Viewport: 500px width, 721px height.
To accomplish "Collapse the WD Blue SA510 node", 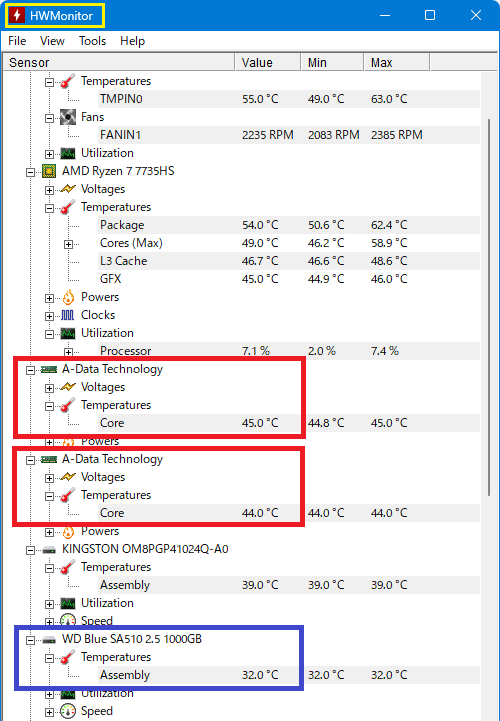I will click(x=30, y=641).
